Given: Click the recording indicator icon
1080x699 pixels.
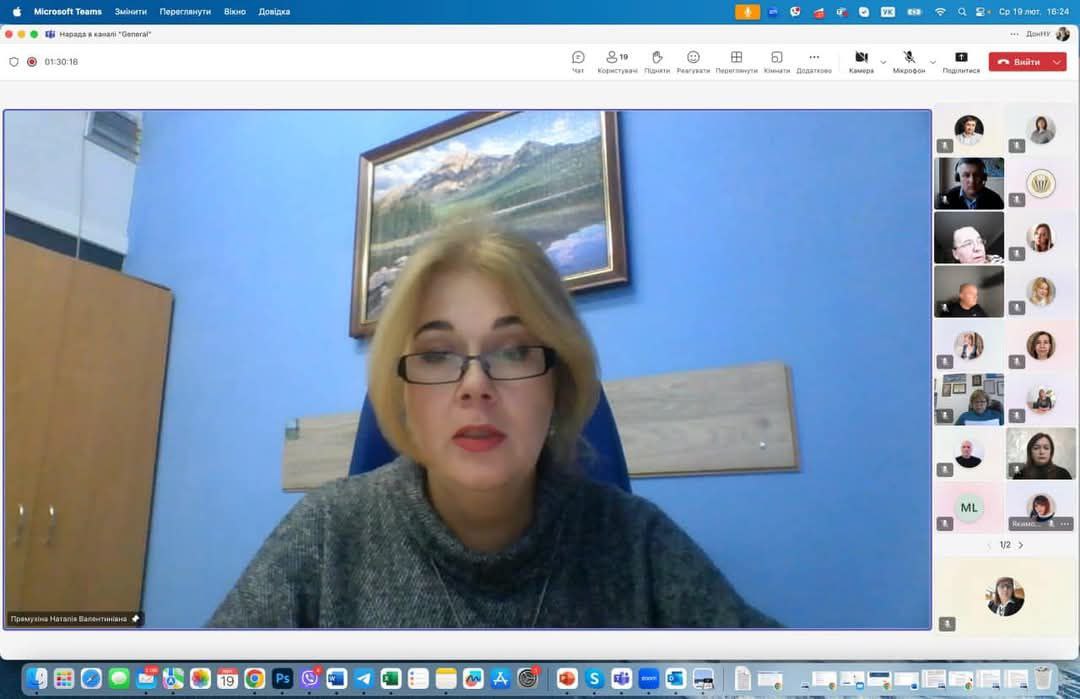Looking at the screenshot, I should click(32, 62).
